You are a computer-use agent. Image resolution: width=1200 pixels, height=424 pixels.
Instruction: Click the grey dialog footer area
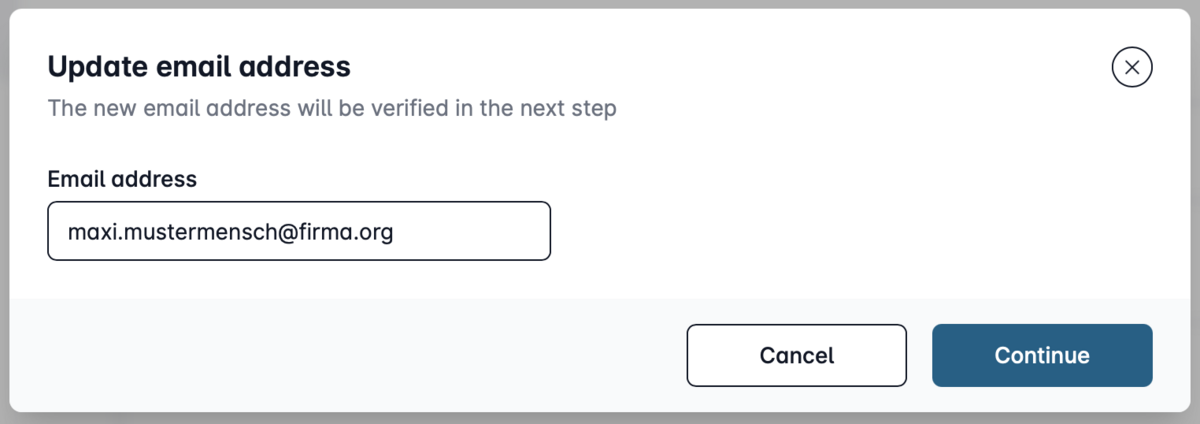coord(350,355)
